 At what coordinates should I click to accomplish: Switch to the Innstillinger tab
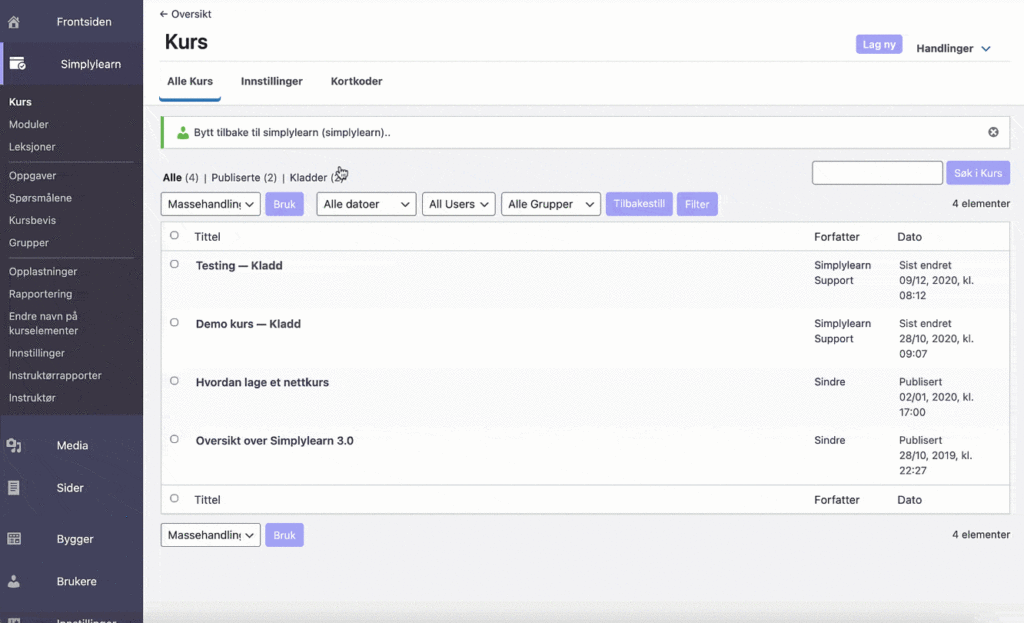(x=271, y=81)
